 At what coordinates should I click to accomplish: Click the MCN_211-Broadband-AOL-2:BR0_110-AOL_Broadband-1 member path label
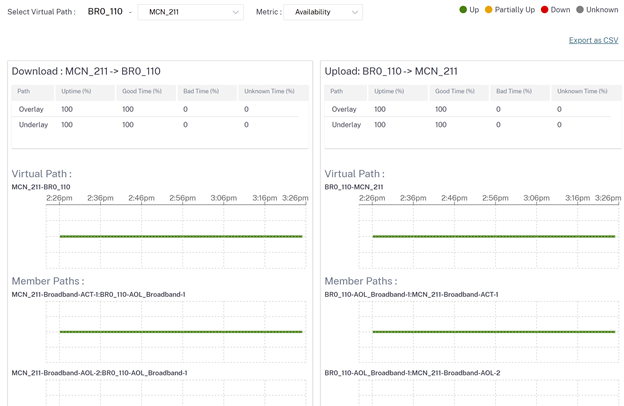(99, 373)
